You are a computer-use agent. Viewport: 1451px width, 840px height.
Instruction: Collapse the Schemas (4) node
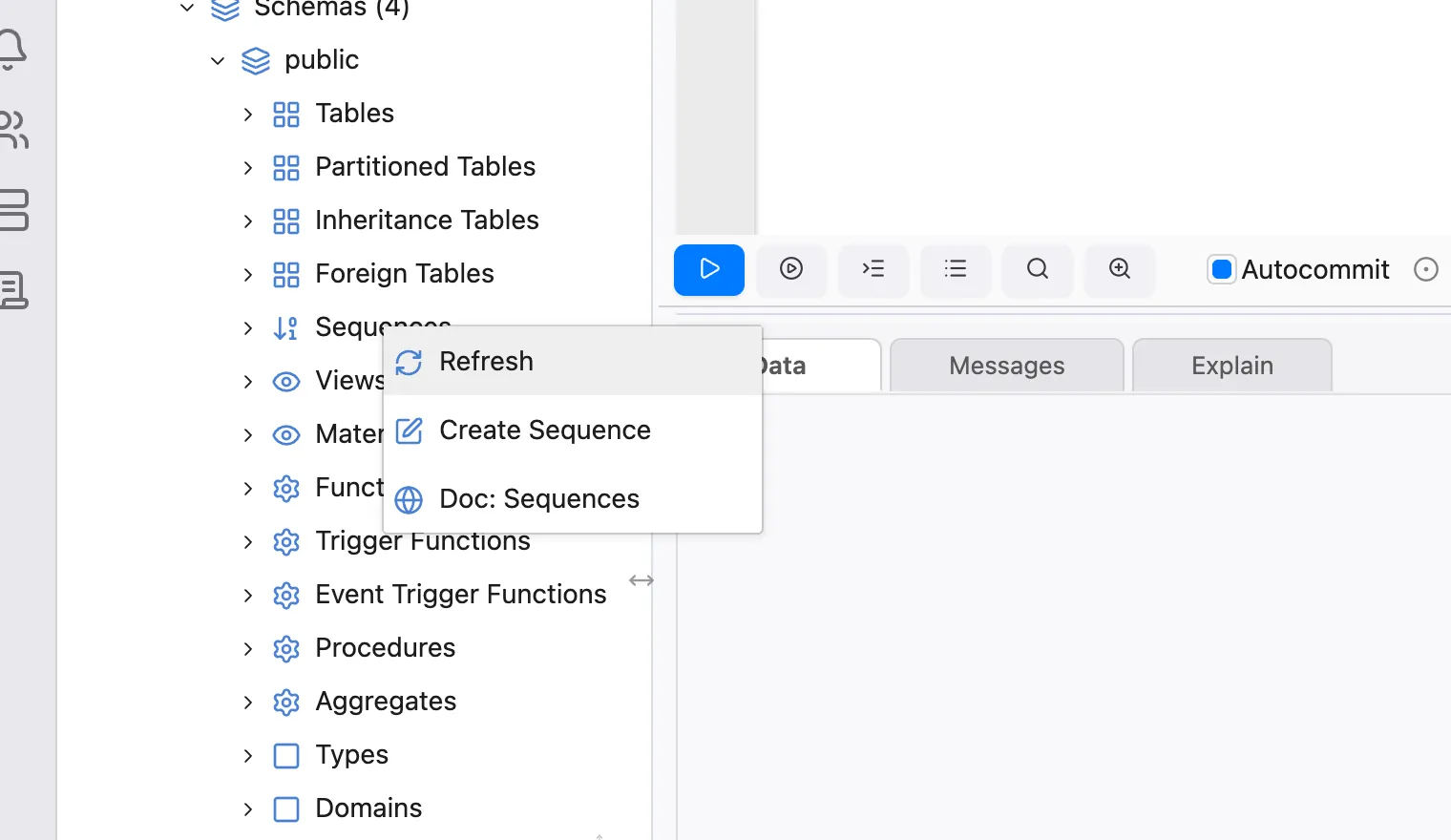click(x=187, y=8)
